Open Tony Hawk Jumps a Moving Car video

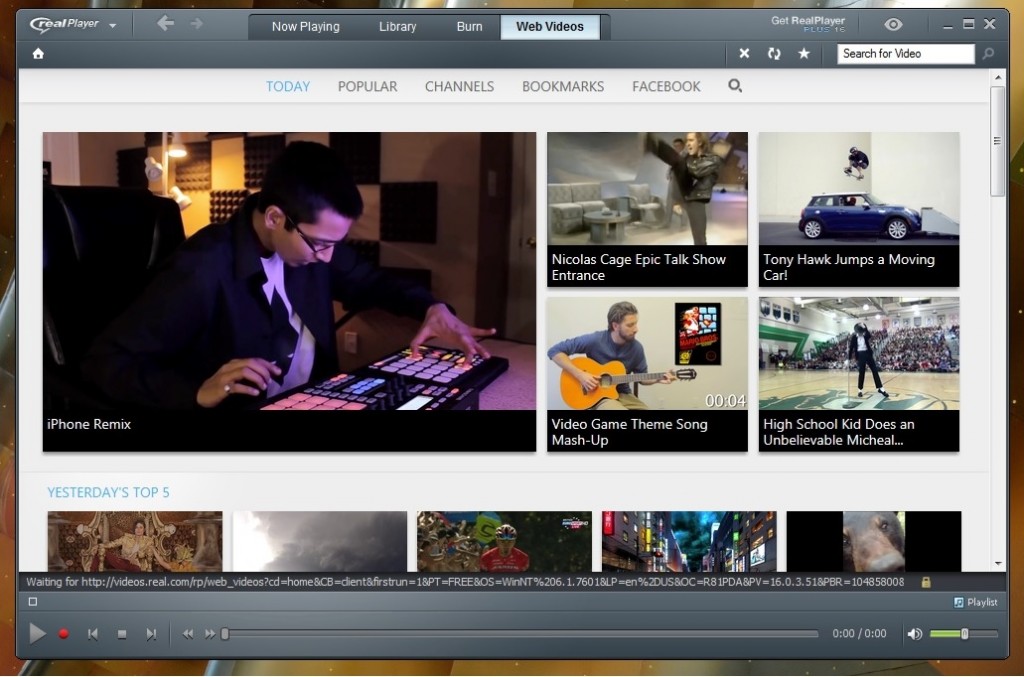pyautogui.click(x=859, y=209)
